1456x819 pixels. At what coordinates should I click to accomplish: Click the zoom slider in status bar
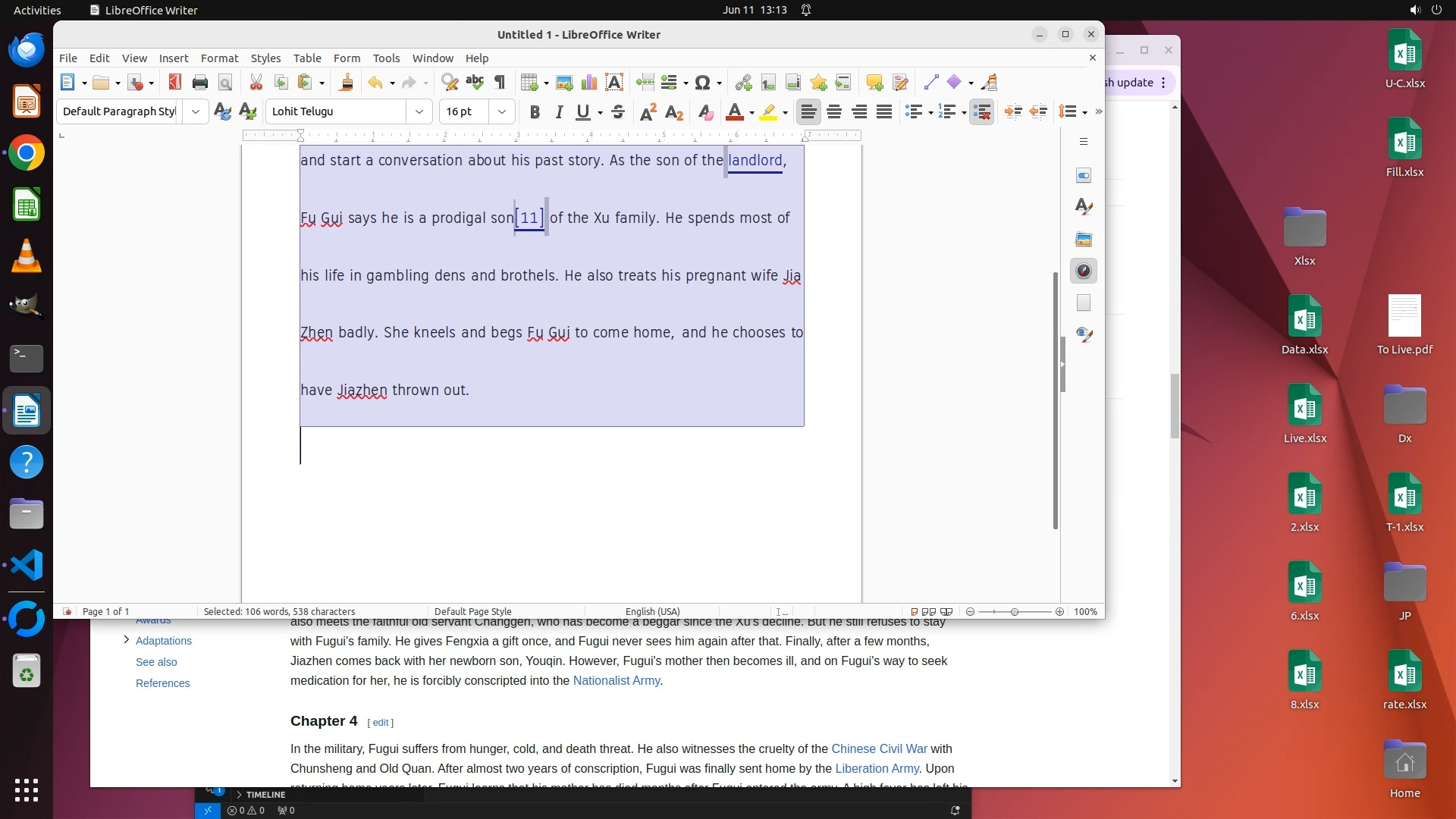point(1015,612)
